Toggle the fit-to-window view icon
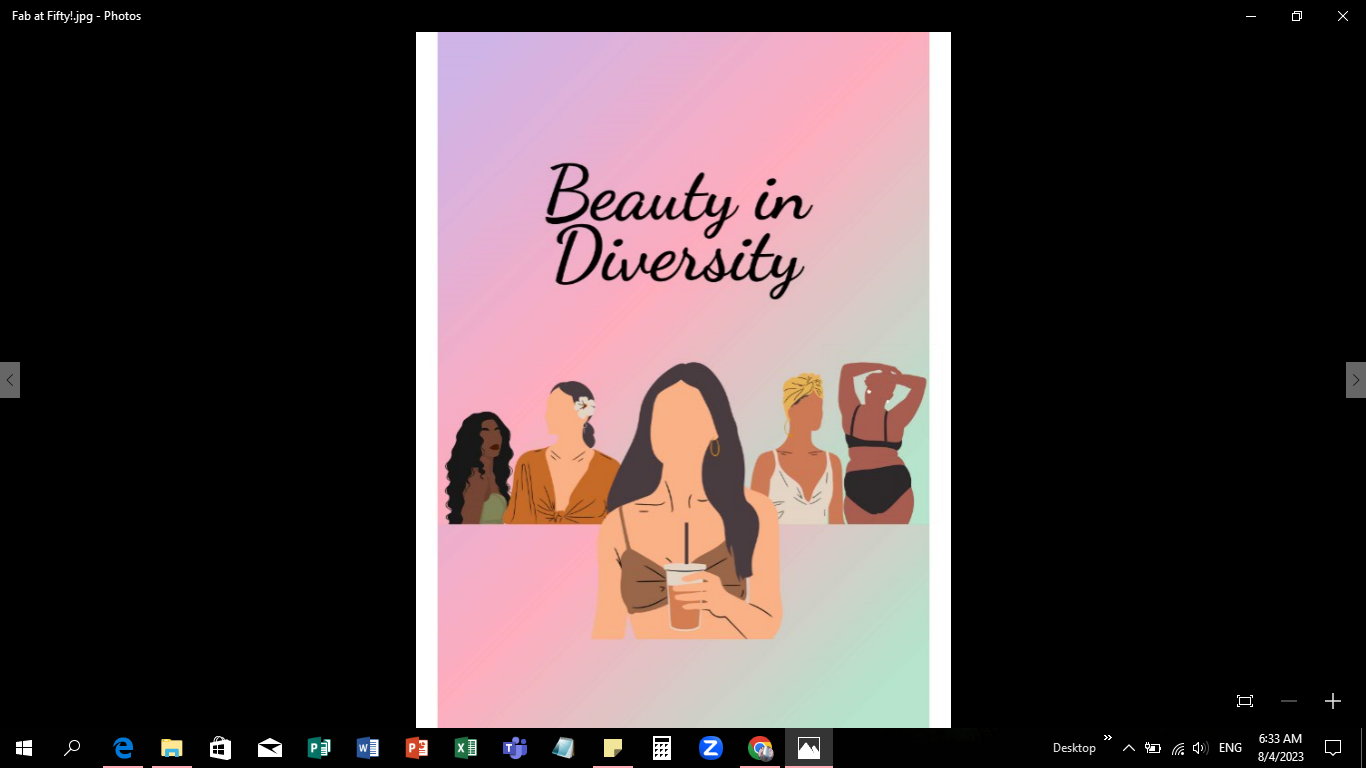This screenshot has width=1366, height=768. click(x=1245, y=701)
